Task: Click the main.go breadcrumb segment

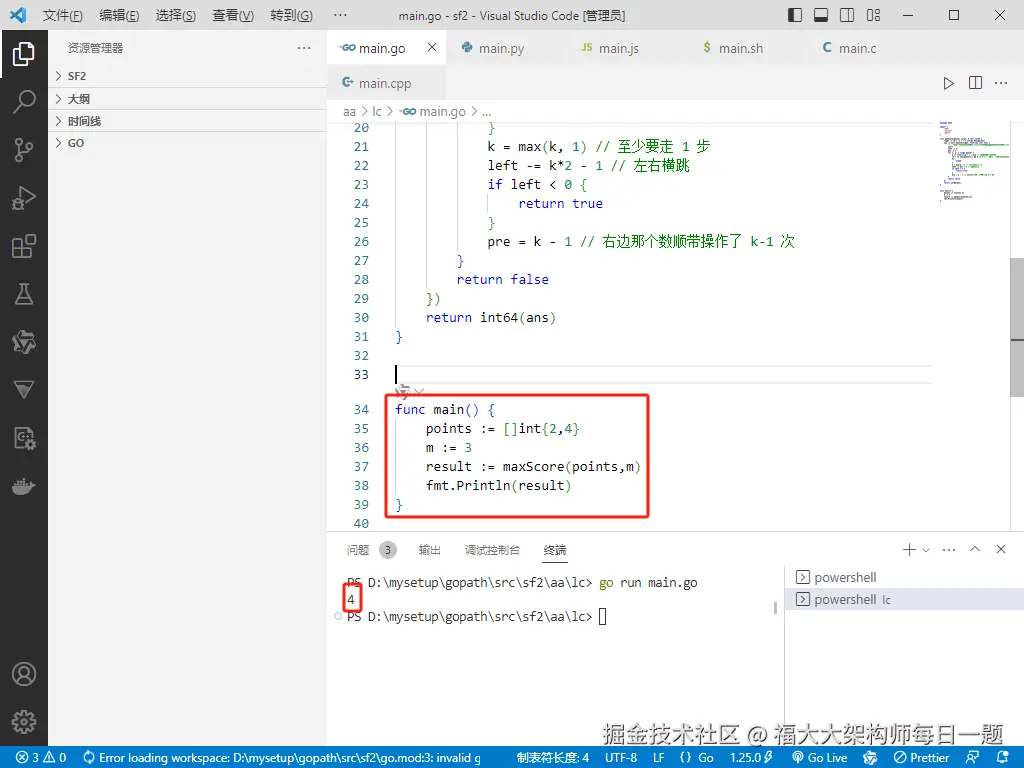Action: pos(434,112)
